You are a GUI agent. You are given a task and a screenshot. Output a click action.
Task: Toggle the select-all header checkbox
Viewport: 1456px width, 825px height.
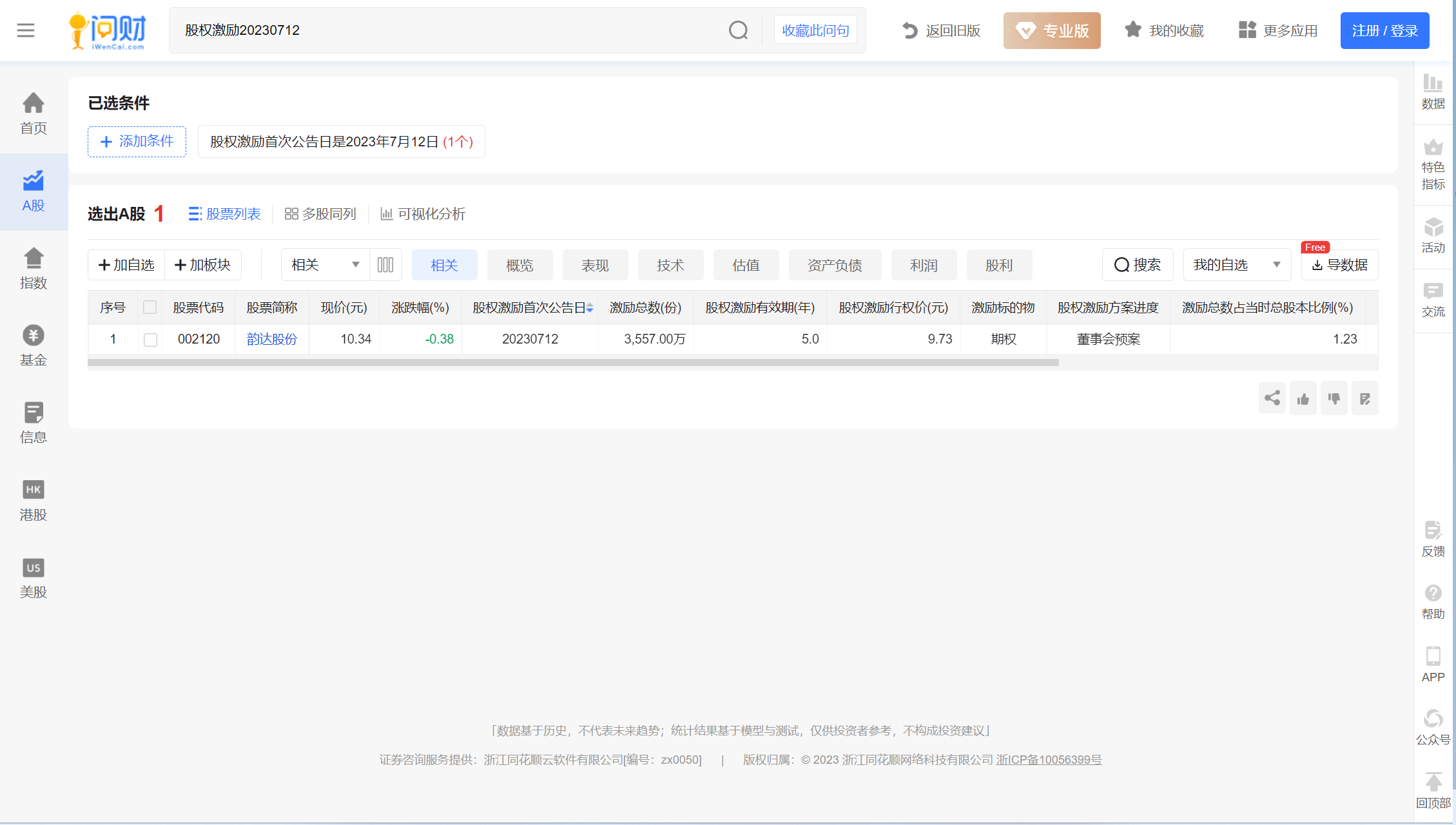(x=150, y=307)
